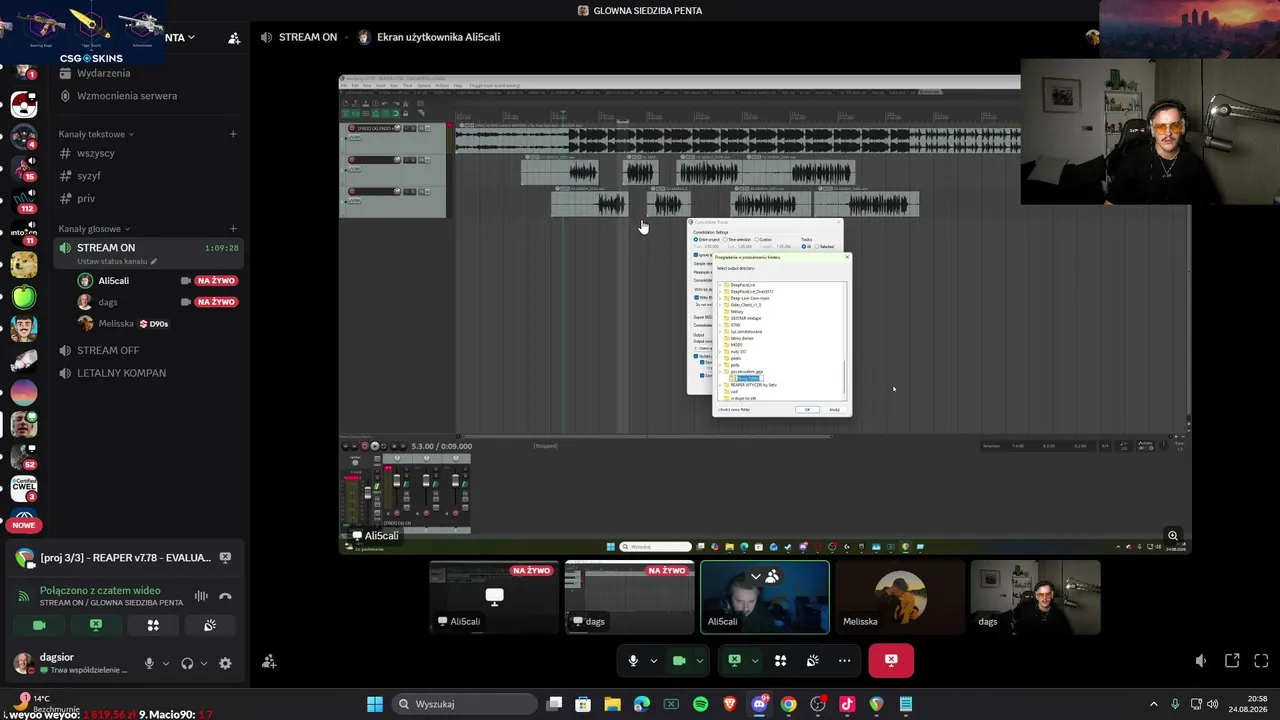Click Anuluj in streamed folder browser dialog
Screen dimensions: 1280x720
834,409
